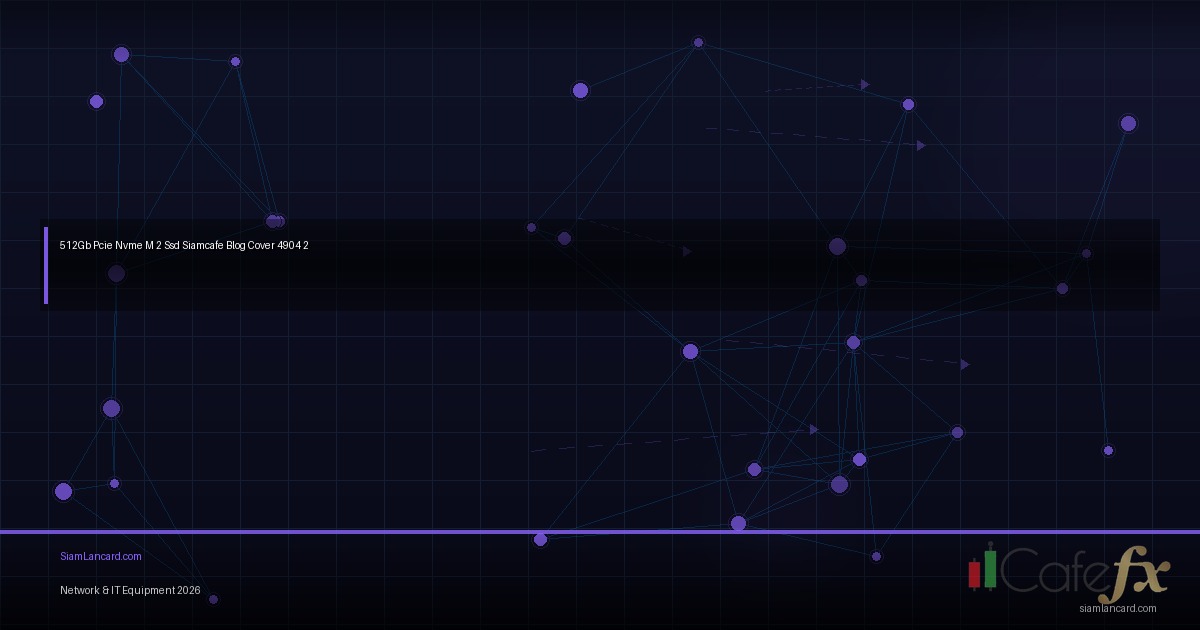Open the purple SiamLancard.com link
Screen dimensions: 1200x630
click(x=100, y=556)
